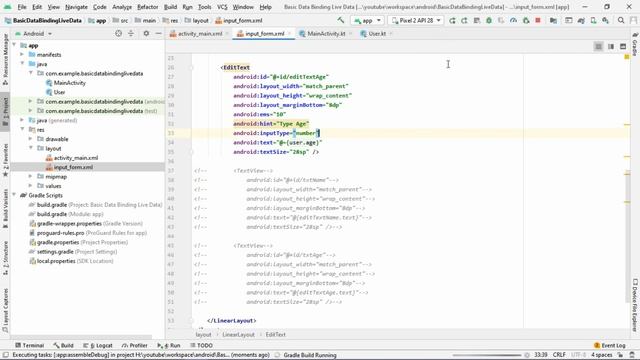Open the Navigate menu
This screenshot has width=640, height=360.
pyautogui.click(x=76, y=7)
